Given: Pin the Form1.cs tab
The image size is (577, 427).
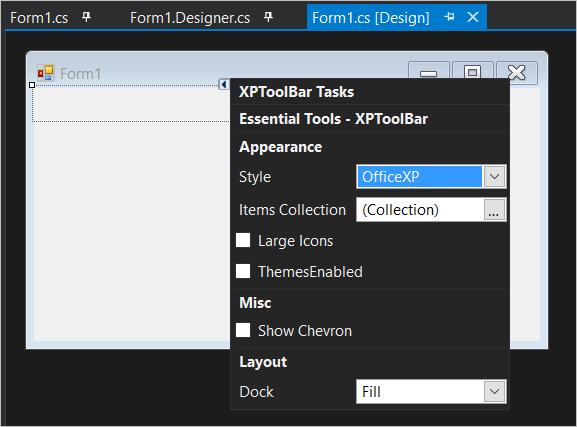Looking at the screenshot, I should click(86, 17).
